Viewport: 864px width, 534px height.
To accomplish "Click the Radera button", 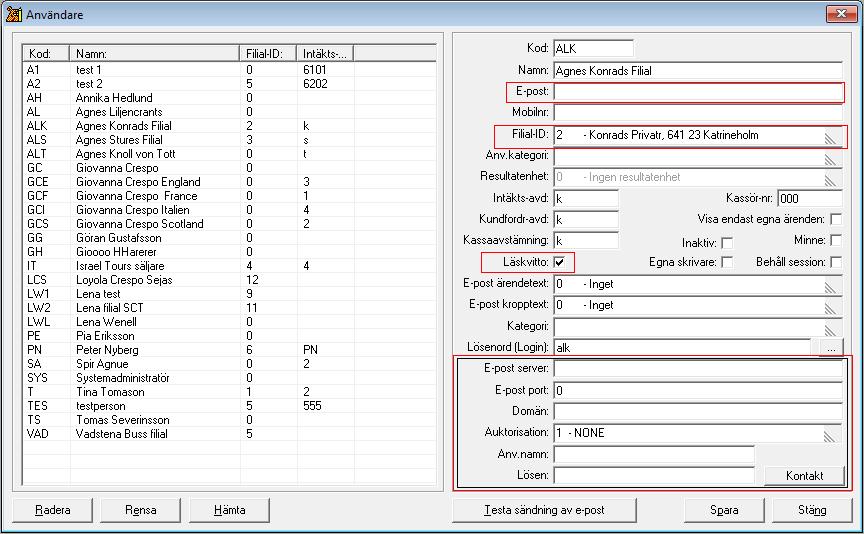I will pyautogui.click(x=52, y=510).
